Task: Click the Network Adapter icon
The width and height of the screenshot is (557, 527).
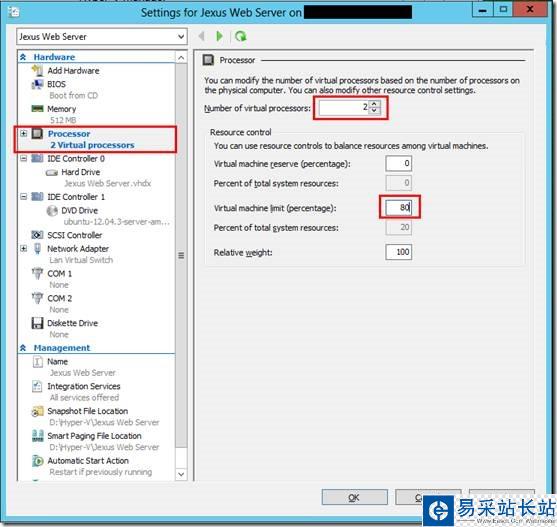Action: pos(37,249)
